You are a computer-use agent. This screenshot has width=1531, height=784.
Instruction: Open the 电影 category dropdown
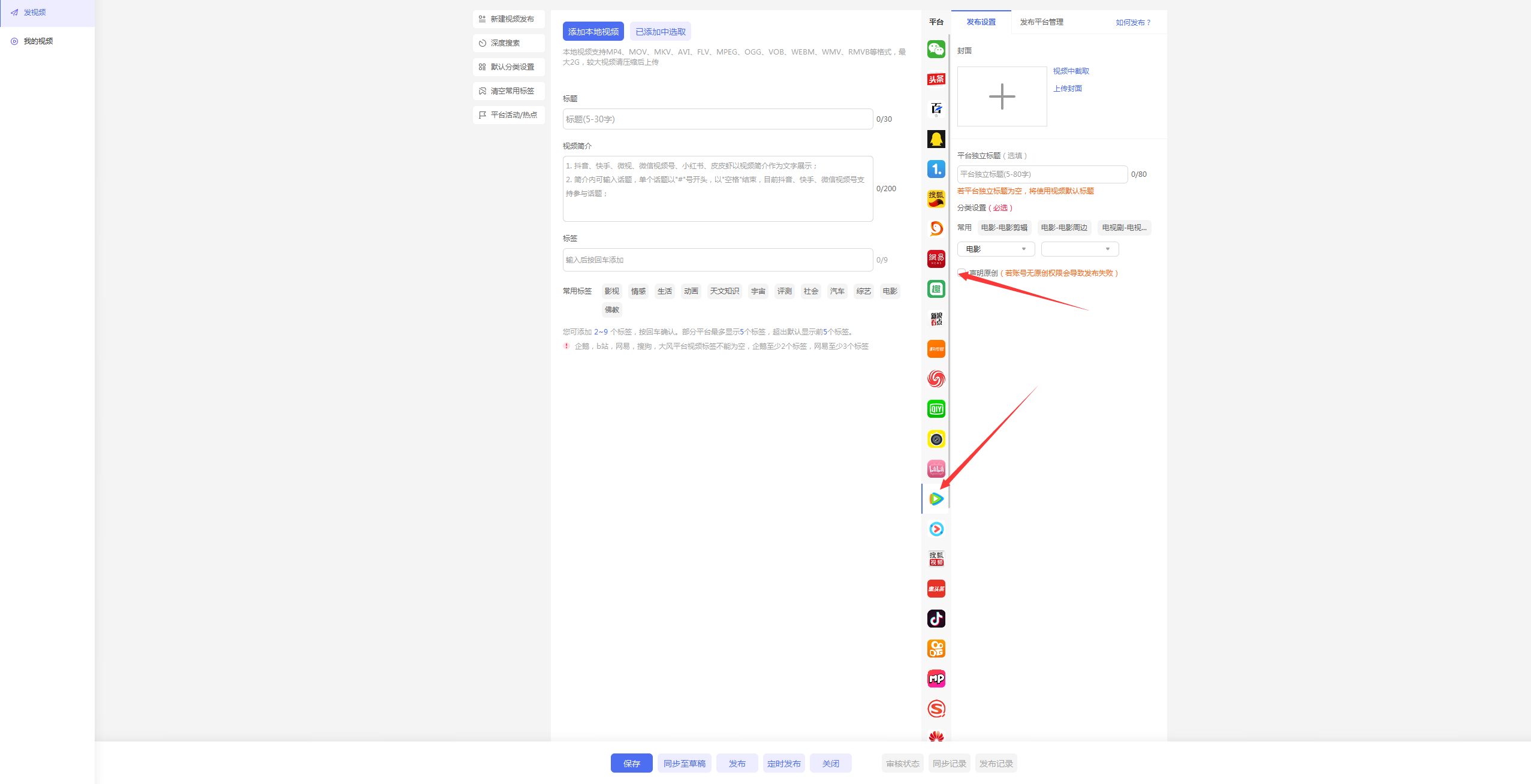tap(996, 249)
